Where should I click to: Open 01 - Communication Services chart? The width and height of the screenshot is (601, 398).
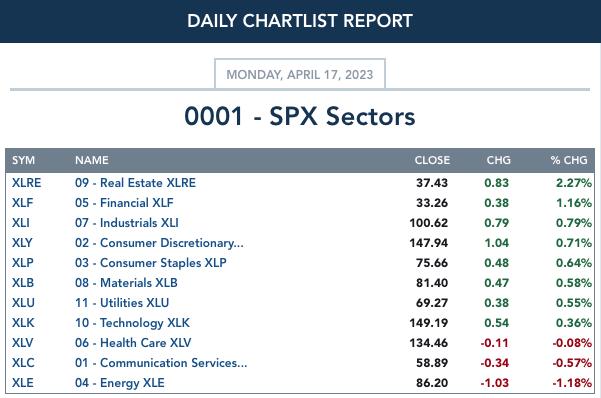click(161, 362)
